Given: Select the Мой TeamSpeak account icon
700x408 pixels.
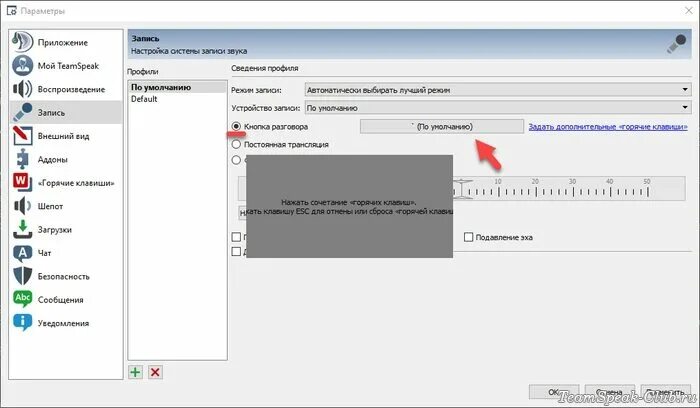Looking at the screenshot, I should coord(22,66).
